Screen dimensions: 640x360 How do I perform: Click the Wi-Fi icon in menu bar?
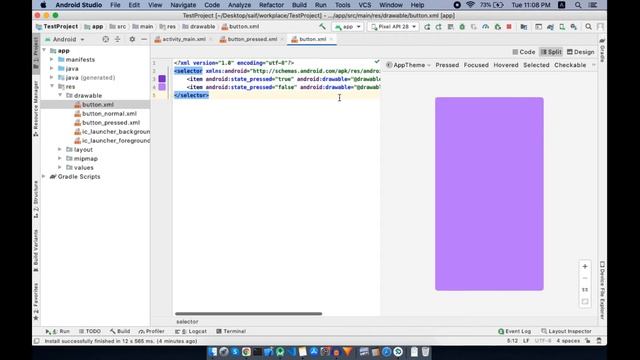(x=470, y=5)
